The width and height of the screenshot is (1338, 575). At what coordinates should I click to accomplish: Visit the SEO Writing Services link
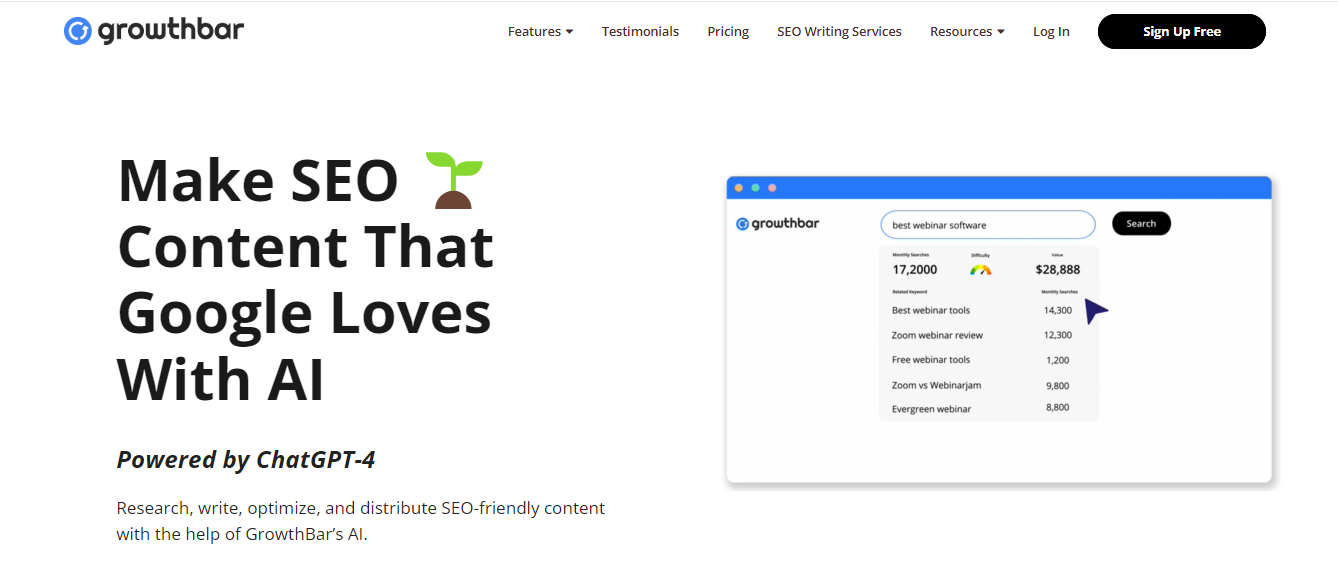pos(839,32)
